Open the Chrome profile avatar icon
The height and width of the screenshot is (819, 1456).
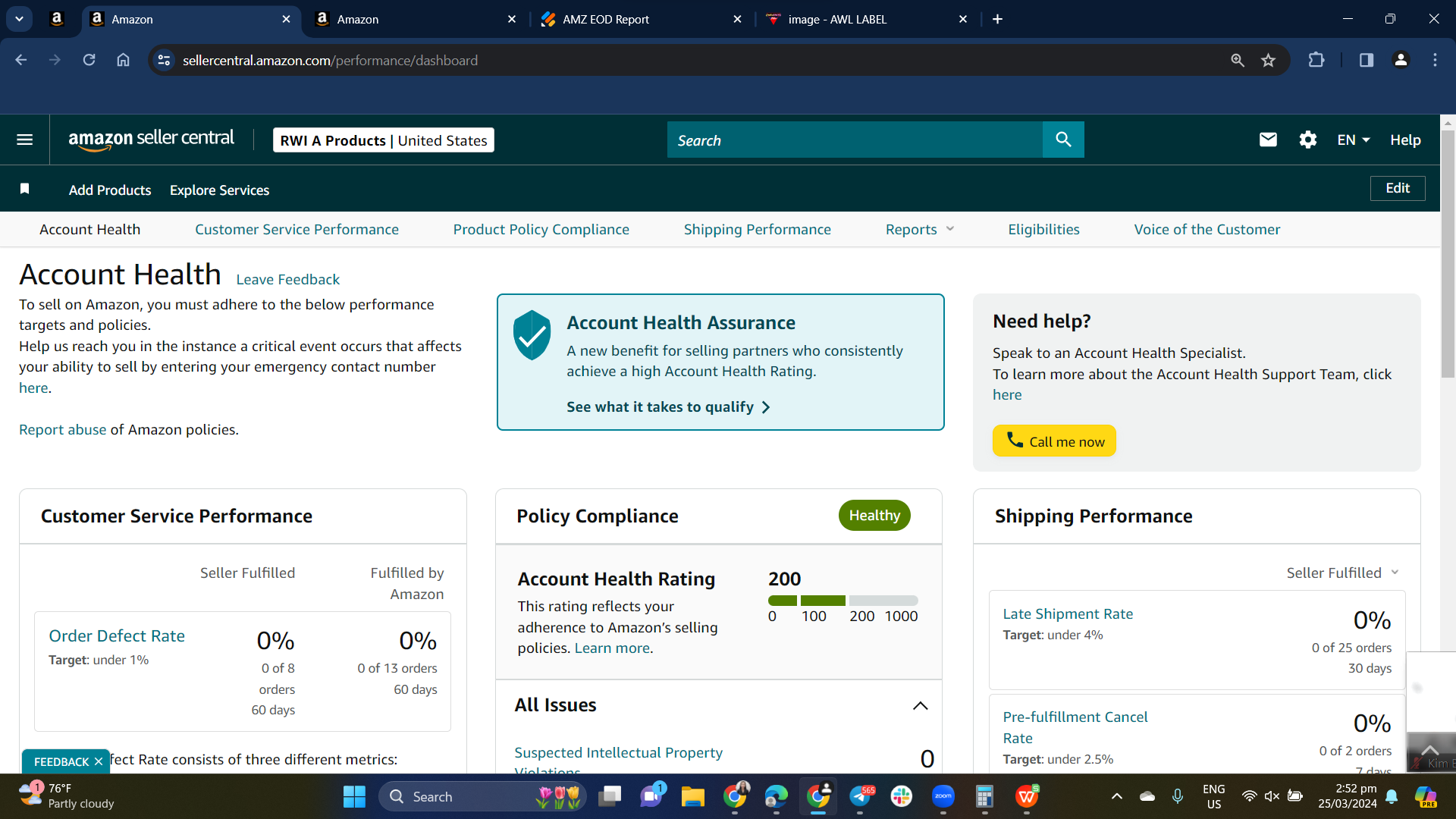point(1401,60)
